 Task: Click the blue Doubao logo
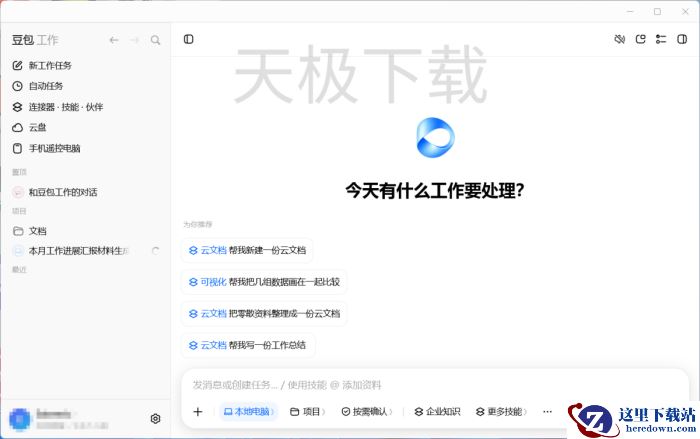pyautogui.click(x=435, y=137)
